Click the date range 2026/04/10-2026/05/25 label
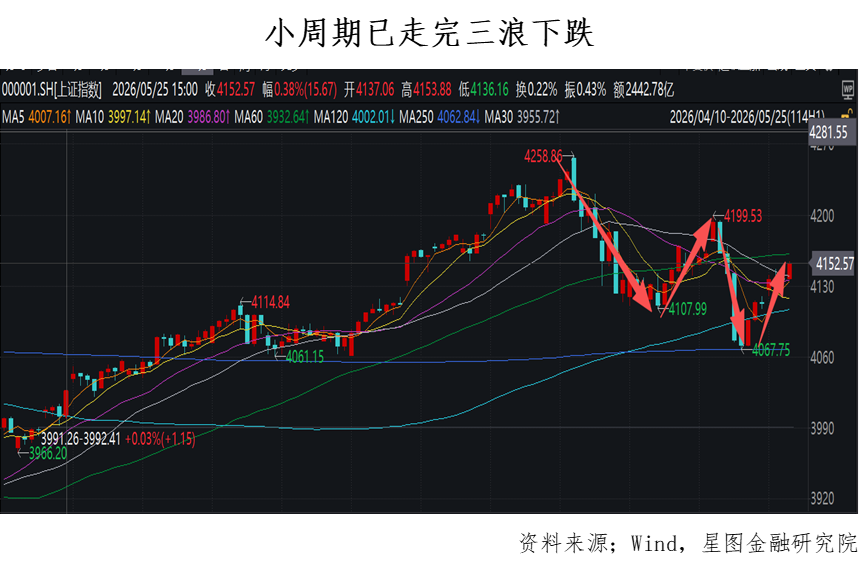Image resolution: width=865 pixels, height=568 pixels. click(747, 117)
